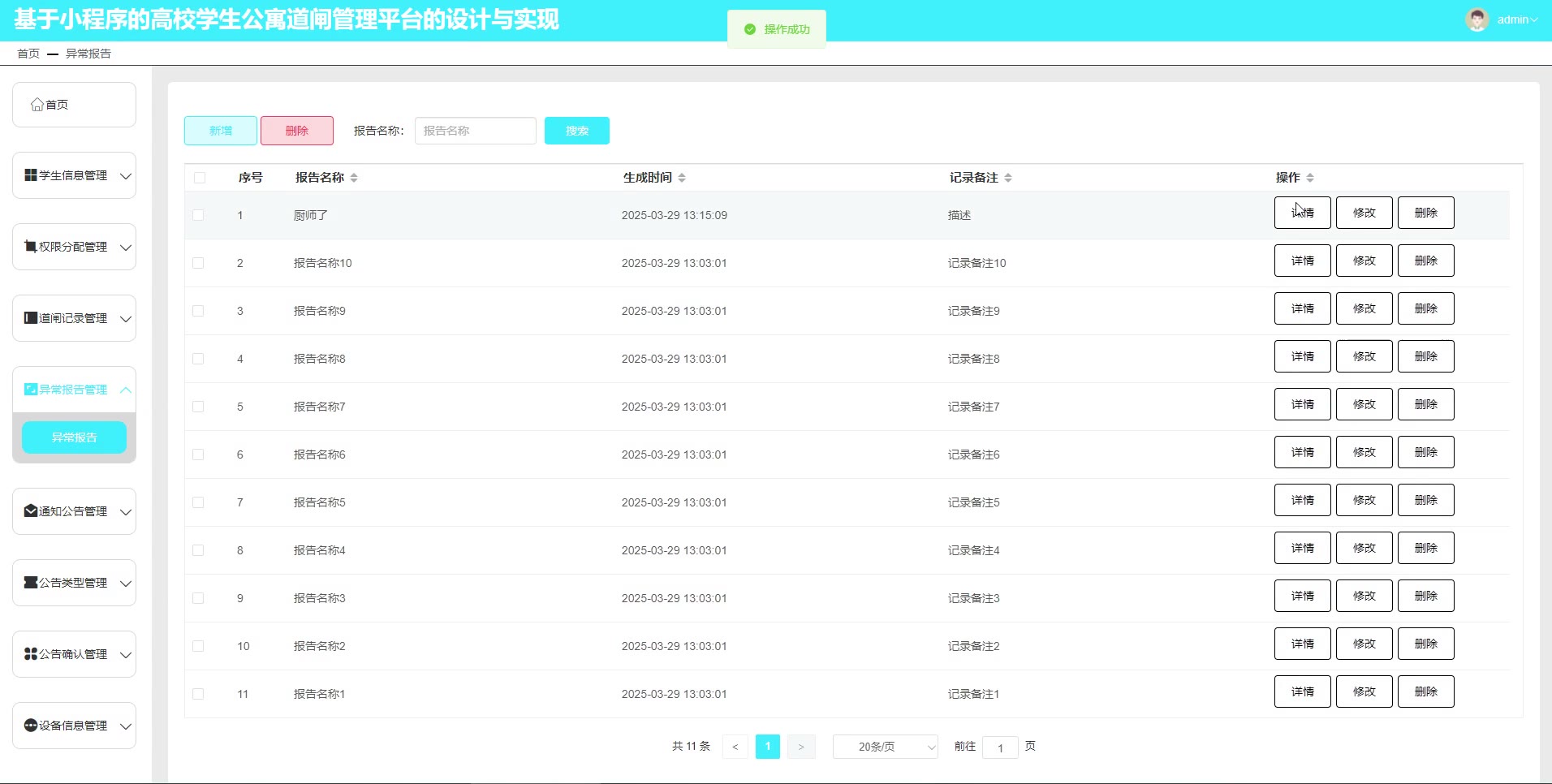Screen dimensions: 1552x784
Task: Collapse the 异常报告管理 menu chevron
Action: pos(126,390)
